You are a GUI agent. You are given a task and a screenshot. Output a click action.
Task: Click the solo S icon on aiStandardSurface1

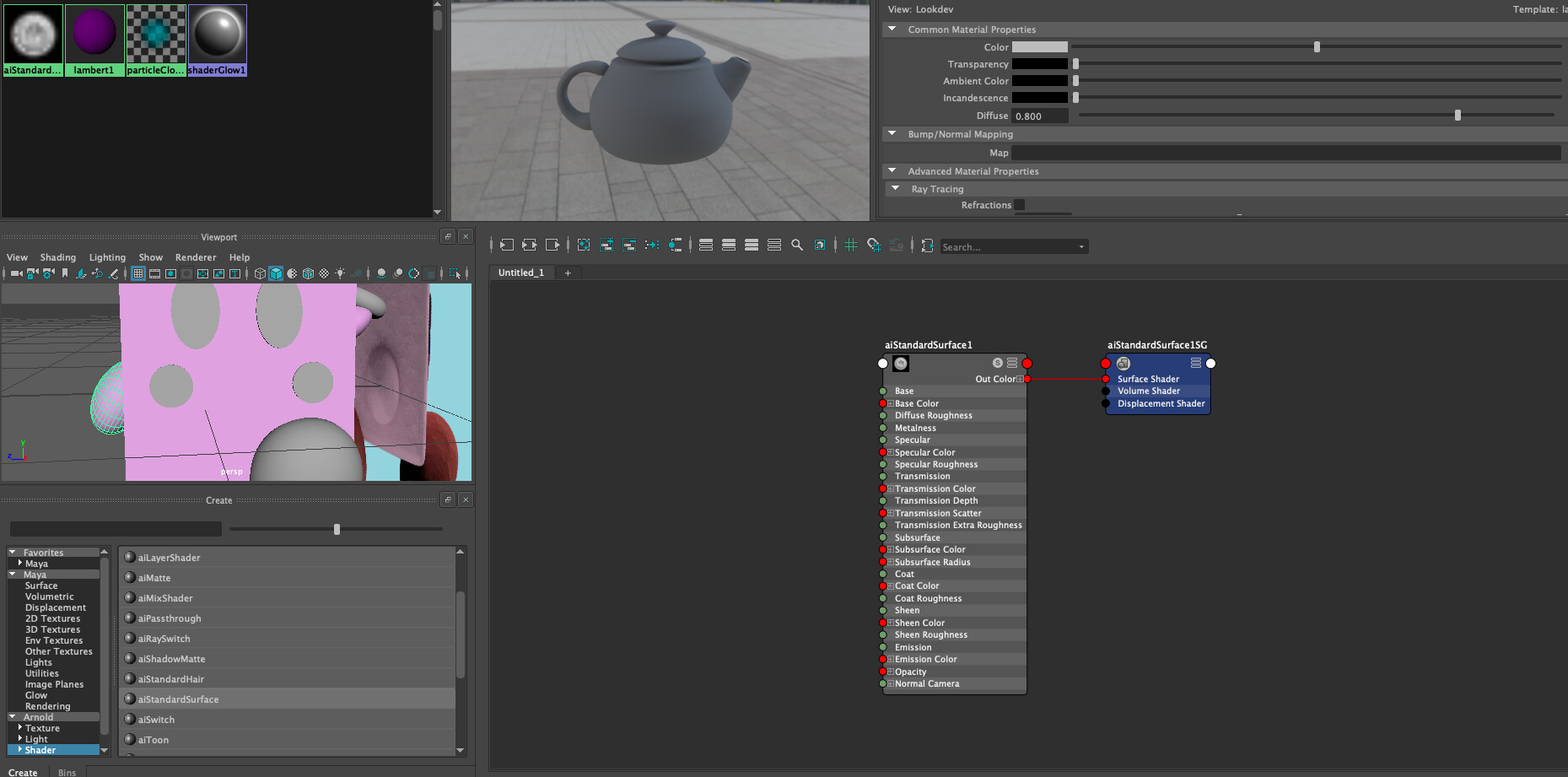tap(998, 363)
